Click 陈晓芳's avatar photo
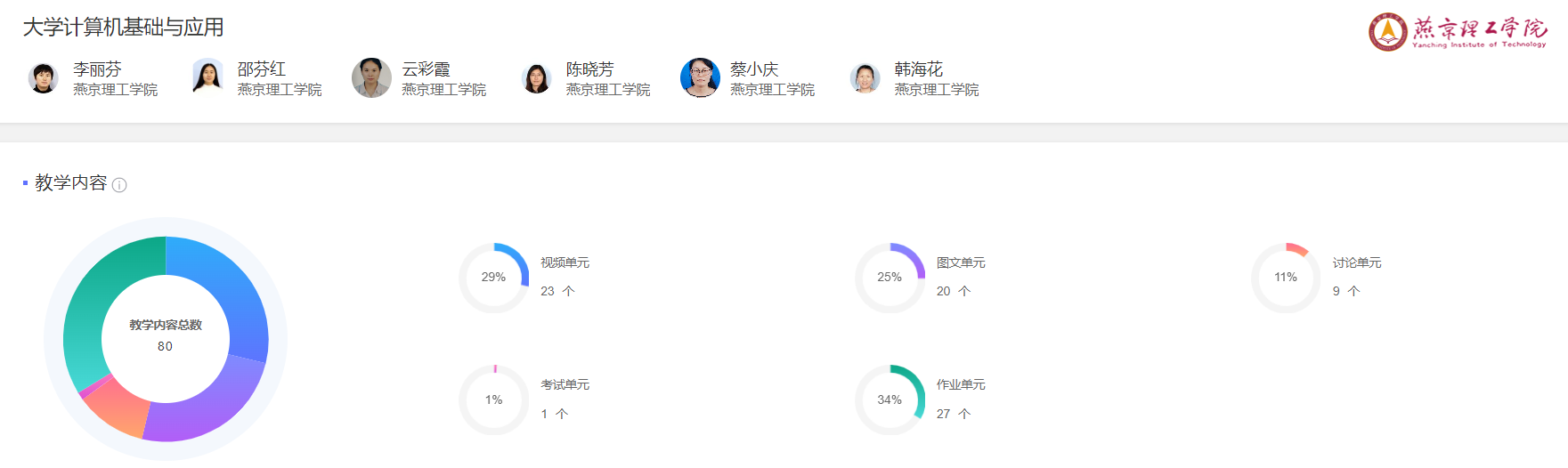The width and height of the screenshot is (1568, 468). point(536,78)
